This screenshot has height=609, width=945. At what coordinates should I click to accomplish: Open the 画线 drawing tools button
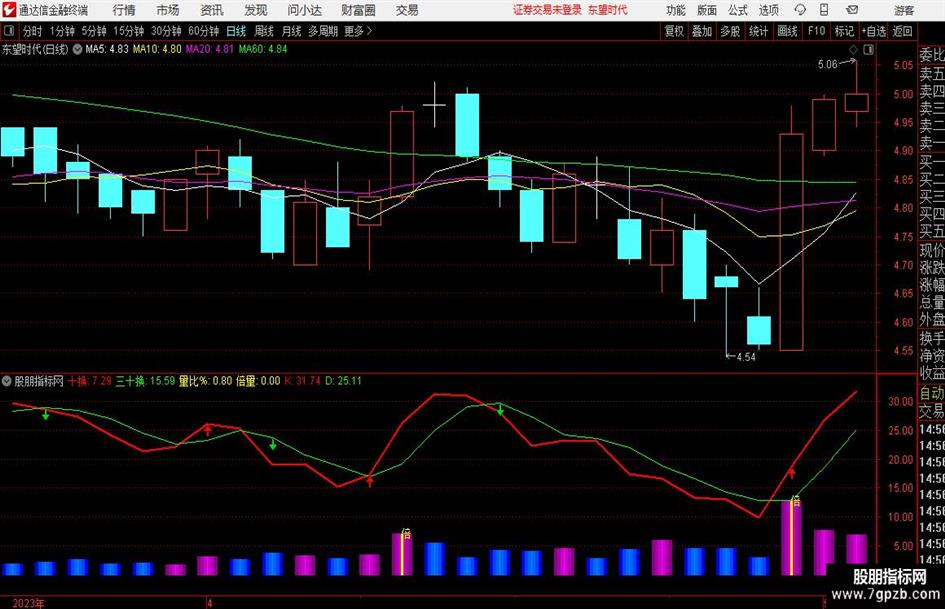pyautogui.click(x=787, y=31)
